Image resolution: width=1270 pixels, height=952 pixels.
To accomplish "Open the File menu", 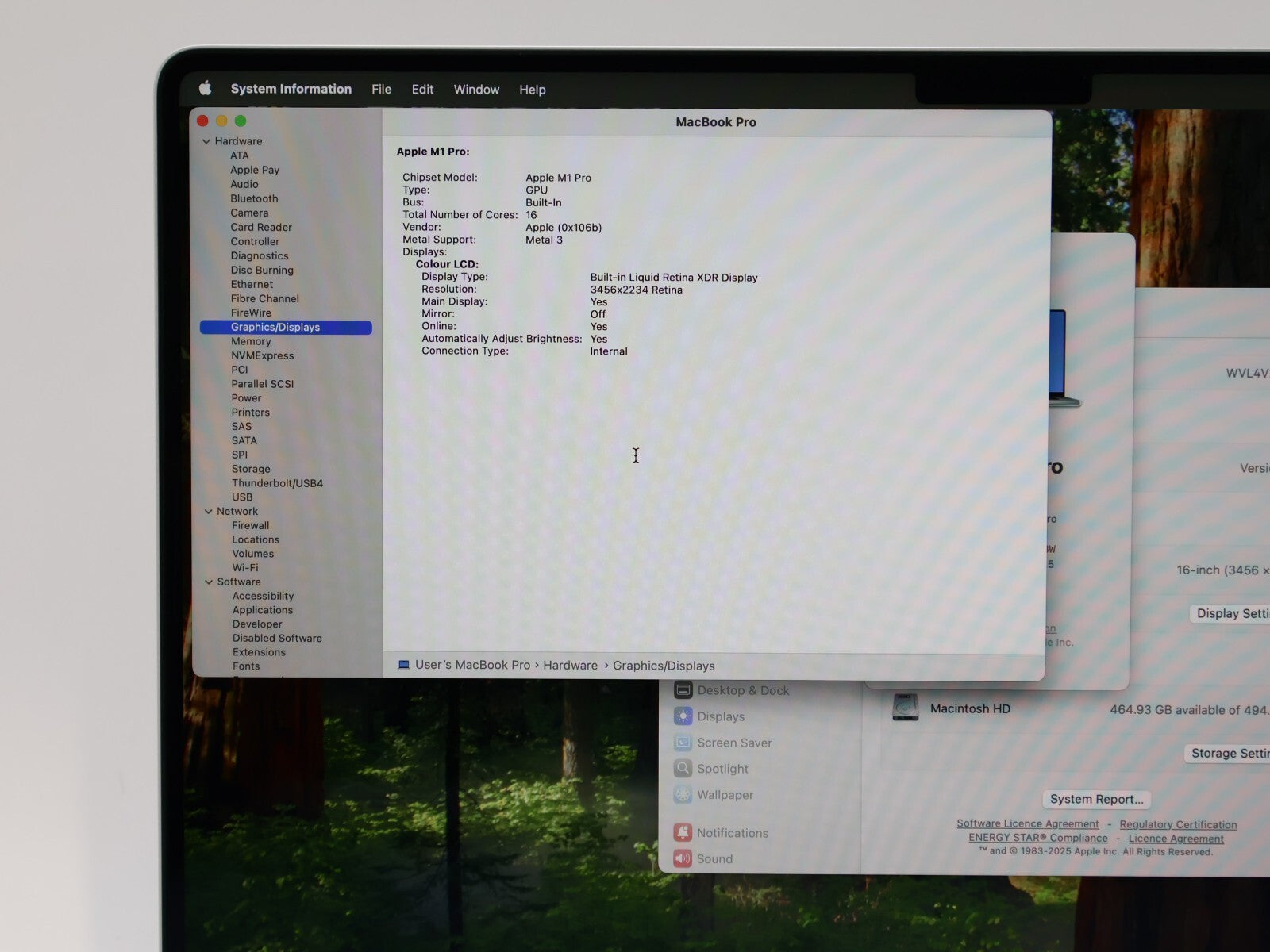I will (x=381, y=90).
